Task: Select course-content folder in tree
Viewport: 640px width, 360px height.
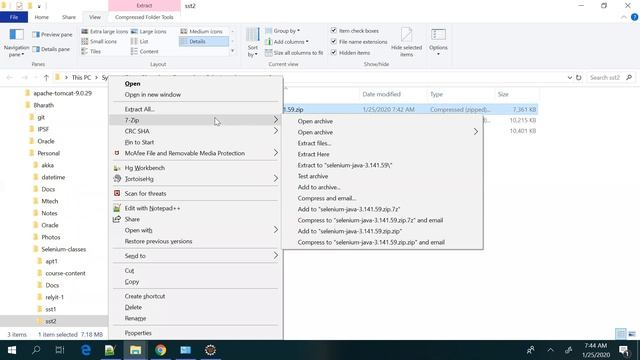Action: (65, 273)
